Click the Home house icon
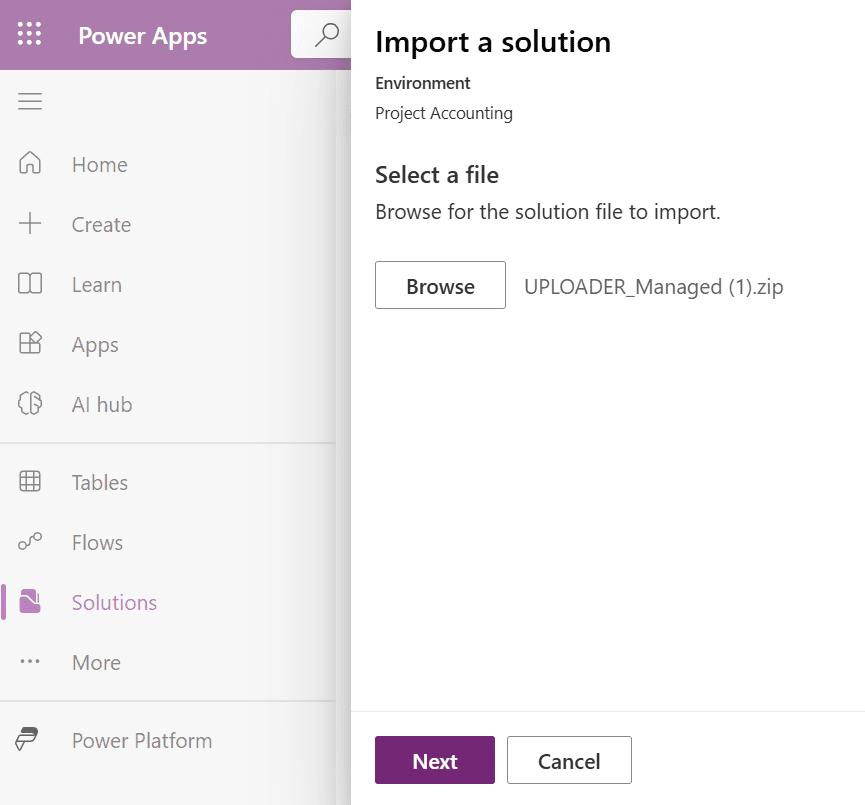Screen dimensions: 865x805 (30, 164)
